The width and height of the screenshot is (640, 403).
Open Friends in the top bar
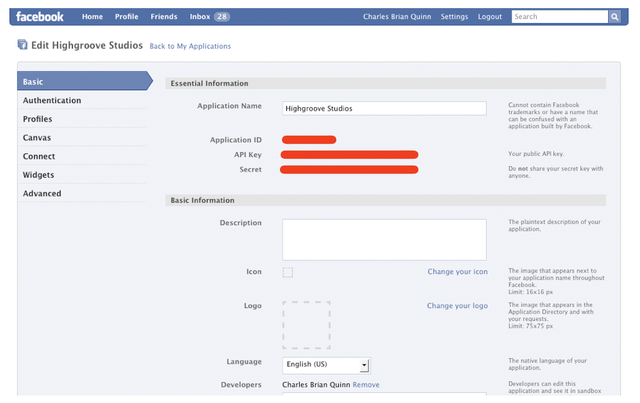(x=164, y=17)
